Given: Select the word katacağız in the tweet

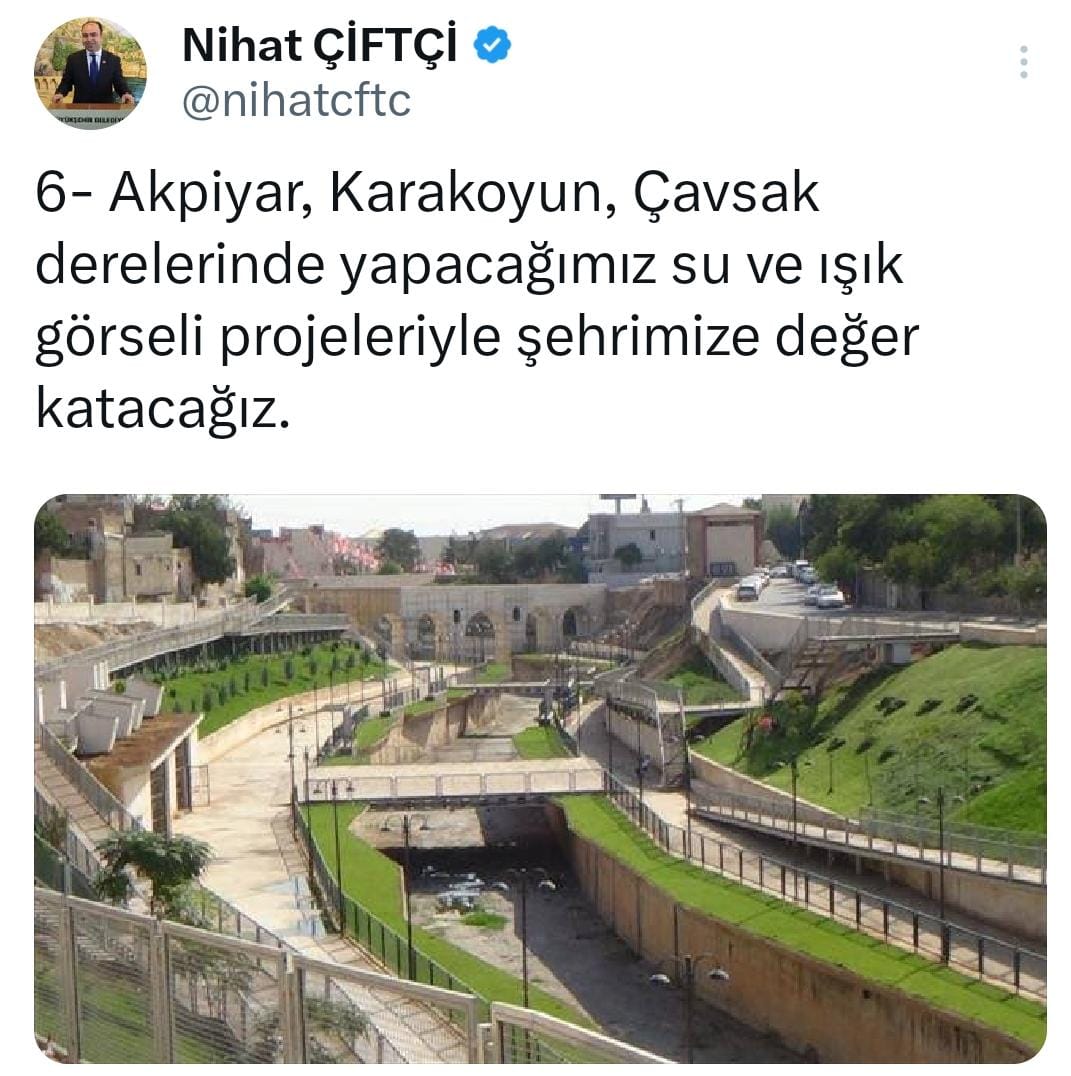Looking at the screenshot, I should pyautogui.click(x=163, y=410).
